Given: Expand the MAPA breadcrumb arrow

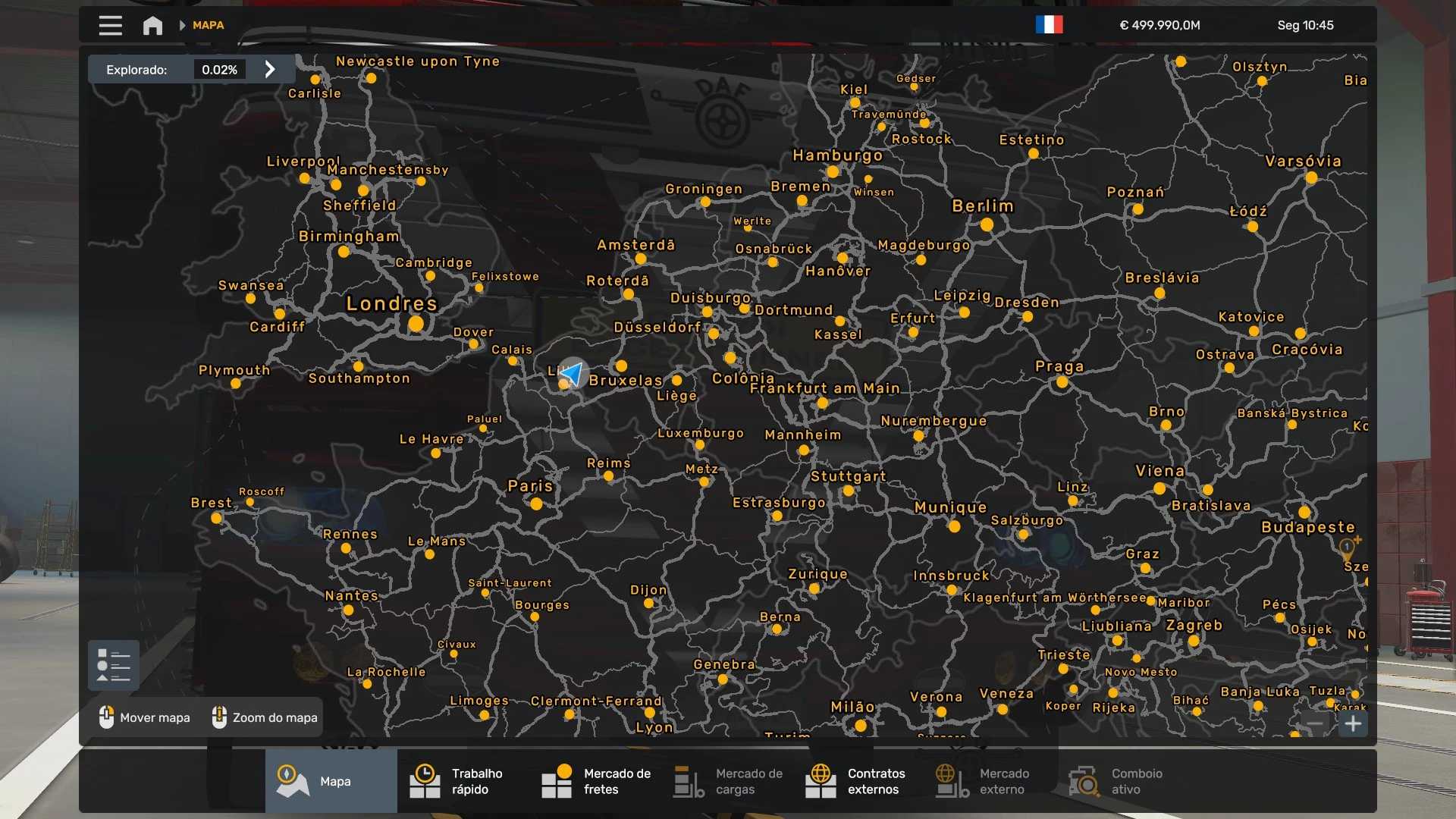Looking at the screenshot, I should tap(182, 25).
